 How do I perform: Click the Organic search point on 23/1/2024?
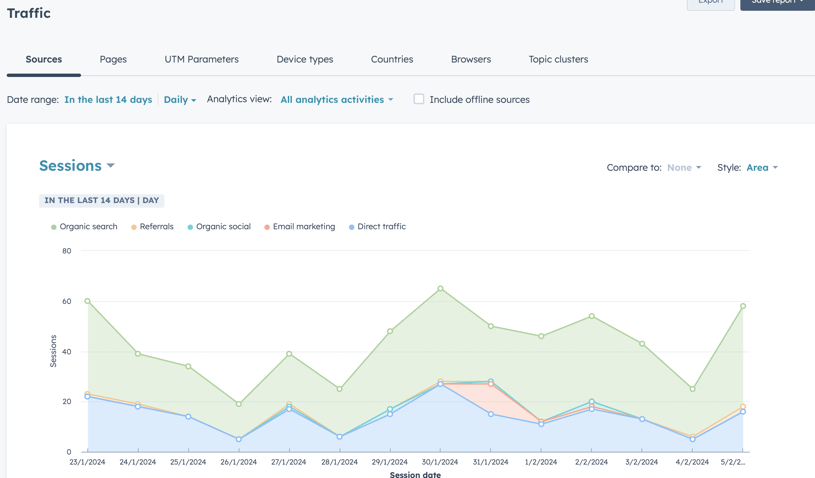87,301
